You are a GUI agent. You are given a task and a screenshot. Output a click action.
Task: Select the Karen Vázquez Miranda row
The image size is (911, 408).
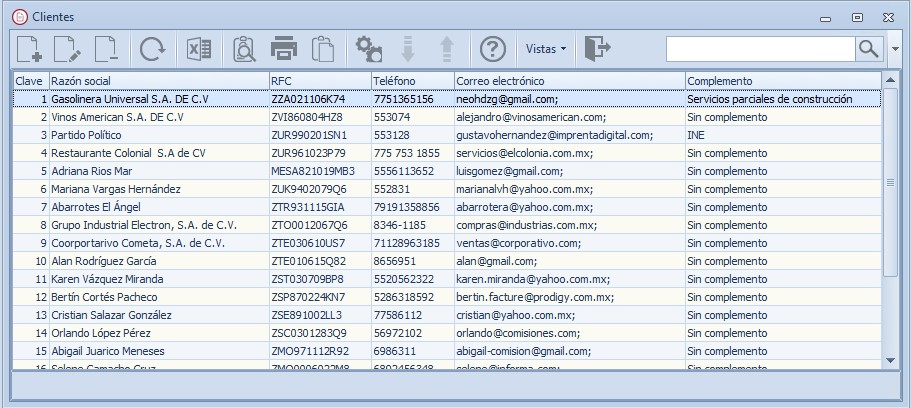[447, 279]
